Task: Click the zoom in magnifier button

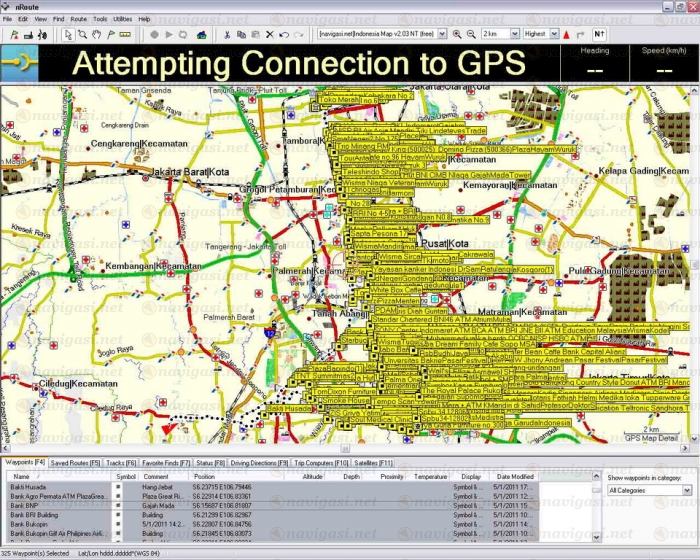Action: click(456, 33)
